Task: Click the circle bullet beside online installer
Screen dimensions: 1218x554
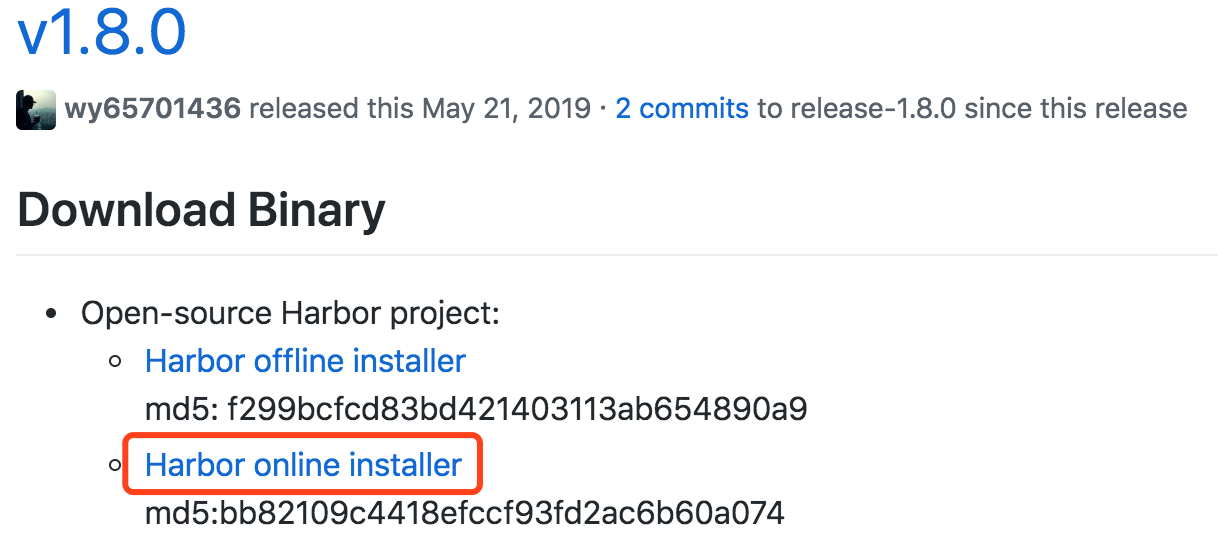Action: pyautogui.click(x=116, y=466)
